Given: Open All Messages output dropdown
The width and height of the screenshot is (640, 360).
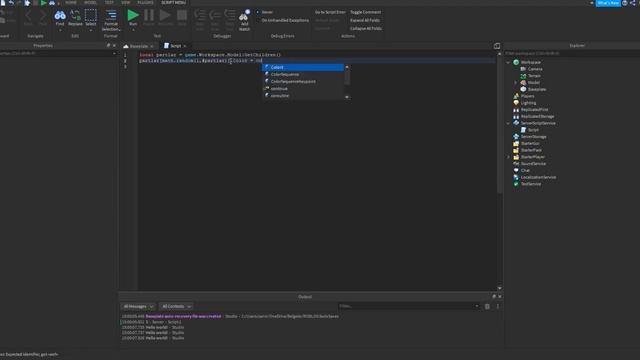Looking at the screenshot, I should [138, 307].
